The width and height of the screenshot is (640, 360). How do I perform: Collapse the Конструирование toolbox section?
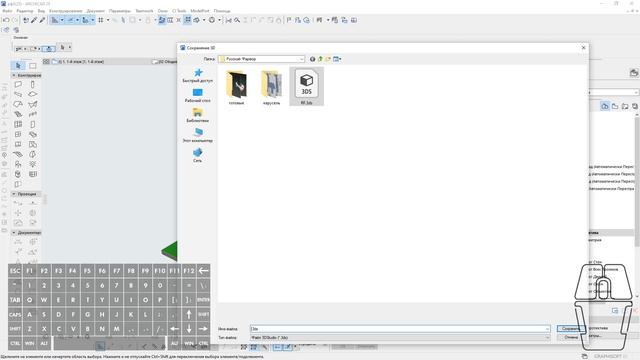(x=14, y=76)
